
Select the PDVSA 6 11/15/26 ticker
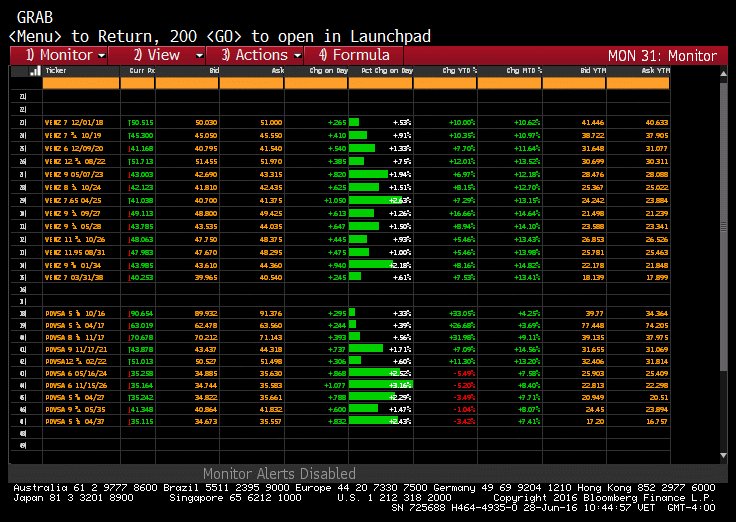76,385
